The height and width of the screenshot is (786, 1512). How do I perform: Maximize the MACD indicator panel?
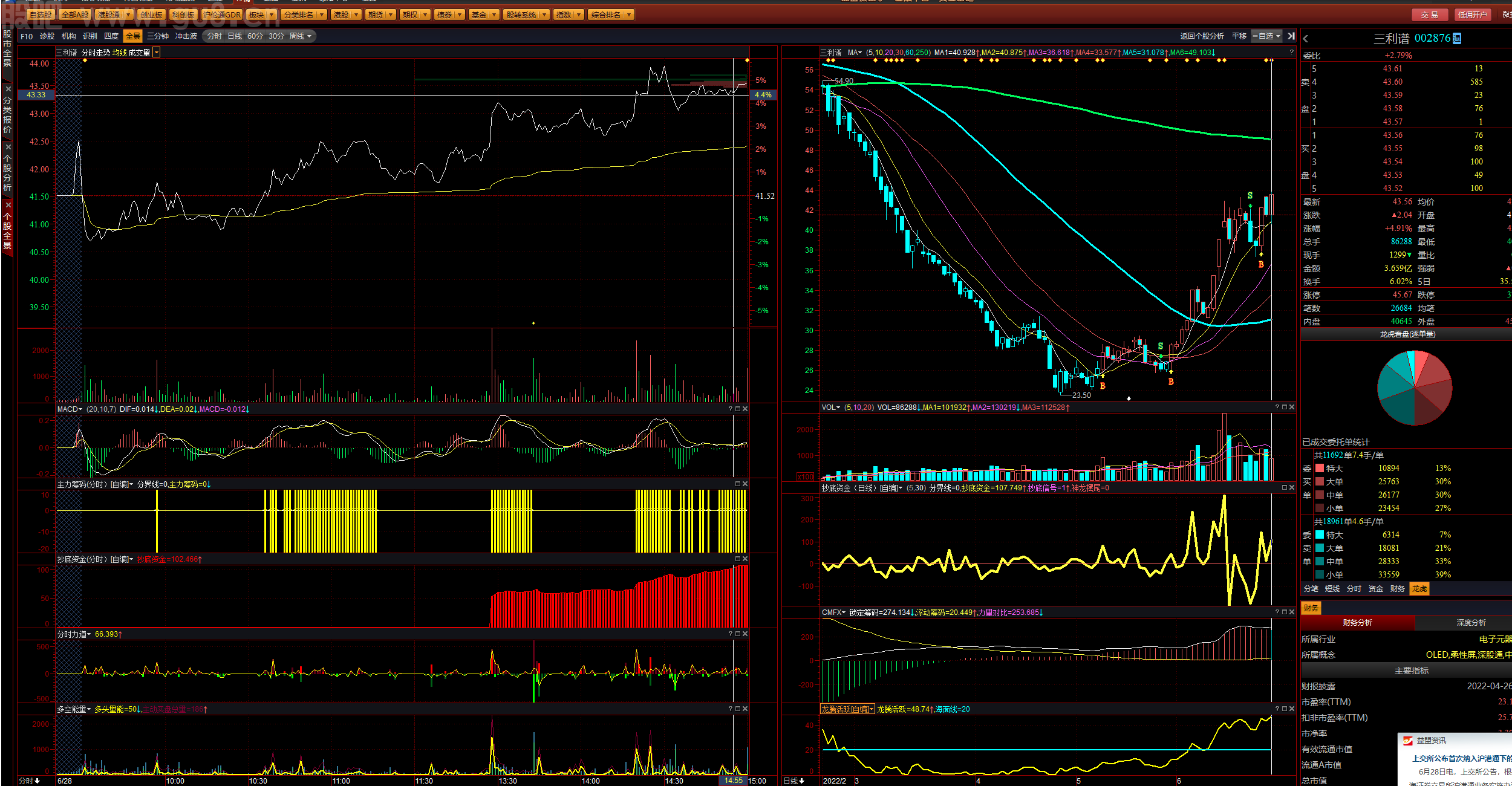coord(738,409)
